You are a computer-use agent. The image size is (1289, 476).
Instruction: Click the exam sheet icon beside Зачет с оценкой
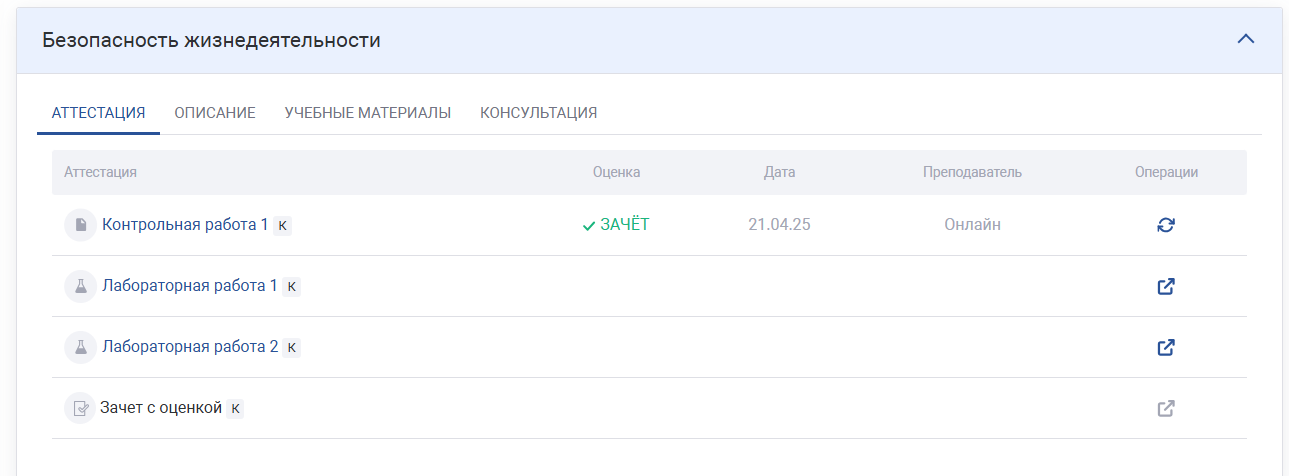(x=80, y=408)
